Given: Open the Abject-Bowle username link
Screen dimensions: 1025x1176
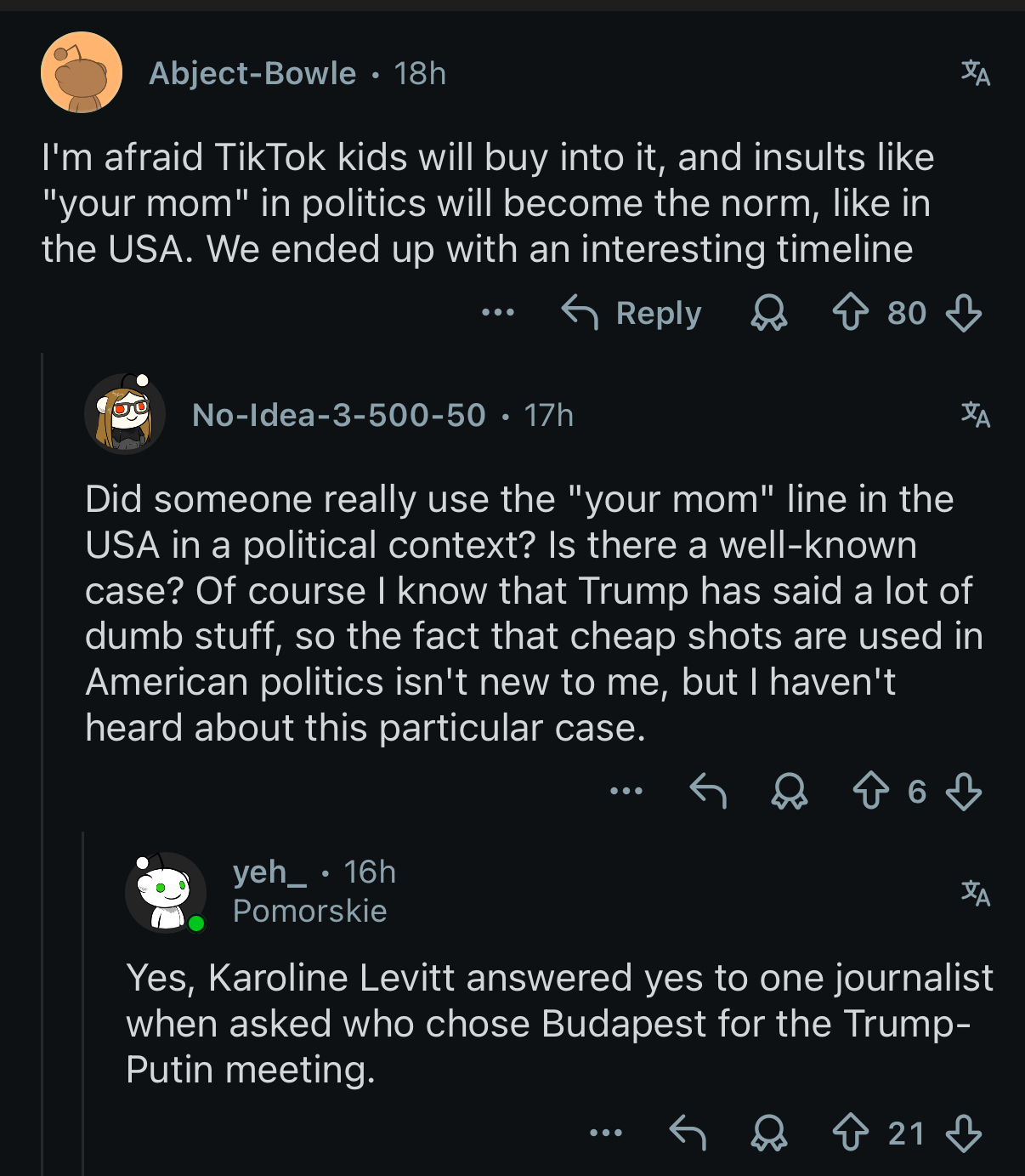Looking at the screenshot, I should 252,73.
